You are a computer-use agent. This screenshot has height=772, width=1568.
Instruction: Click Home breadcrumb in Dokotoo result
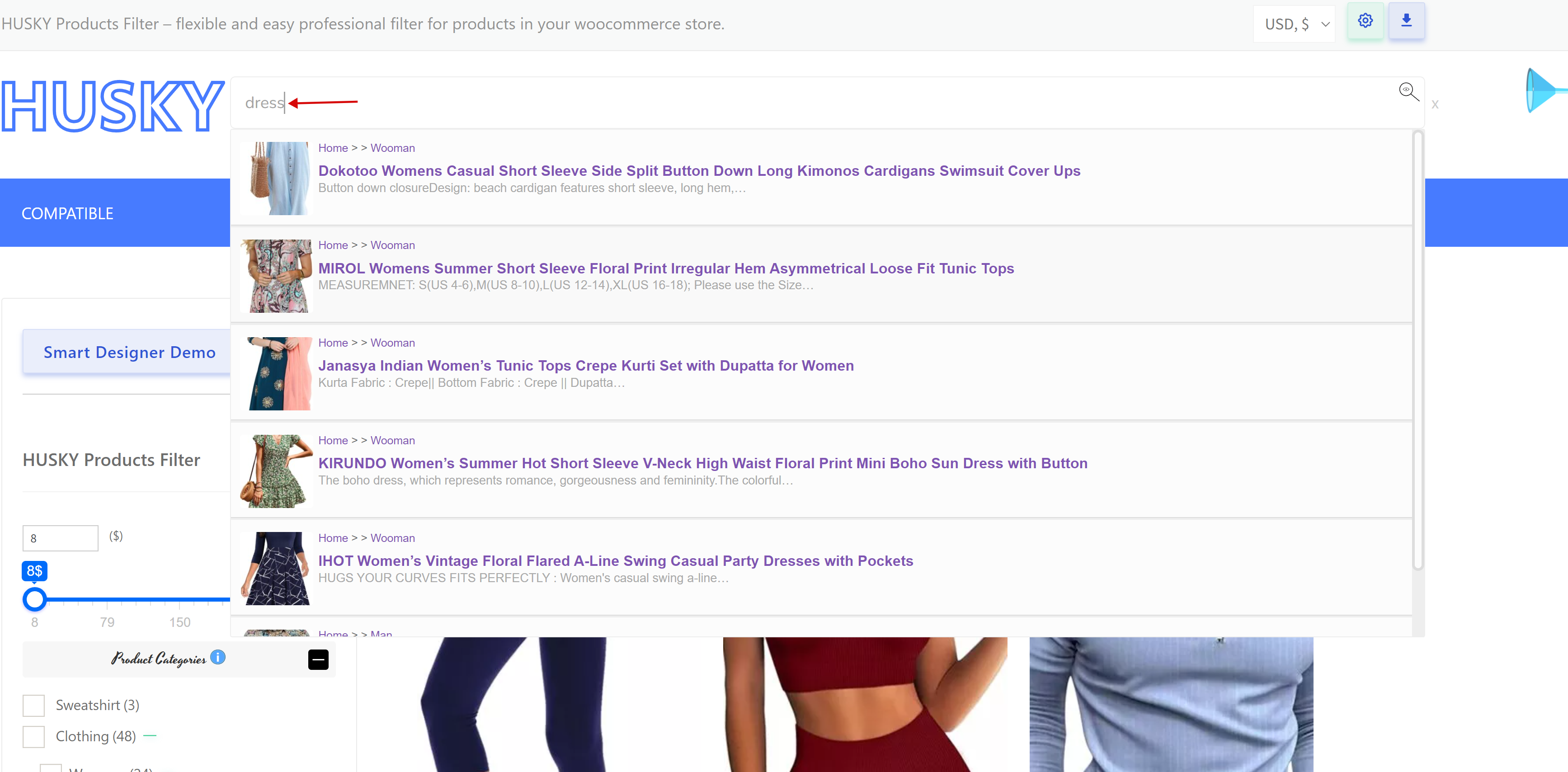pos(333,148)
